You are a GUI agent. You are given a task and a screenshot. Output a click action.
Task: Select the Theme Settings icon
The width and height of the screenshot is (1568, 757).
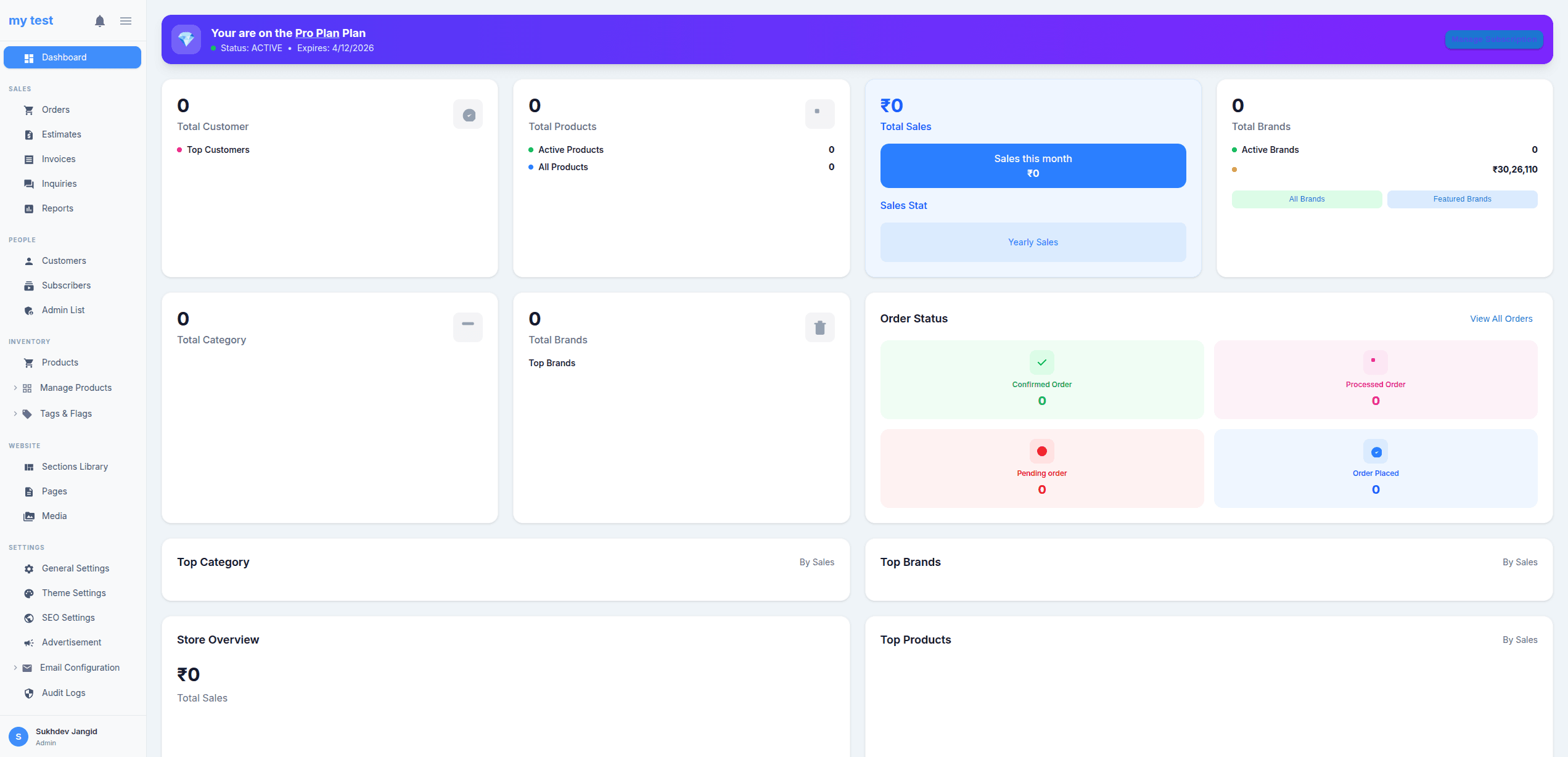coord(29,593)
